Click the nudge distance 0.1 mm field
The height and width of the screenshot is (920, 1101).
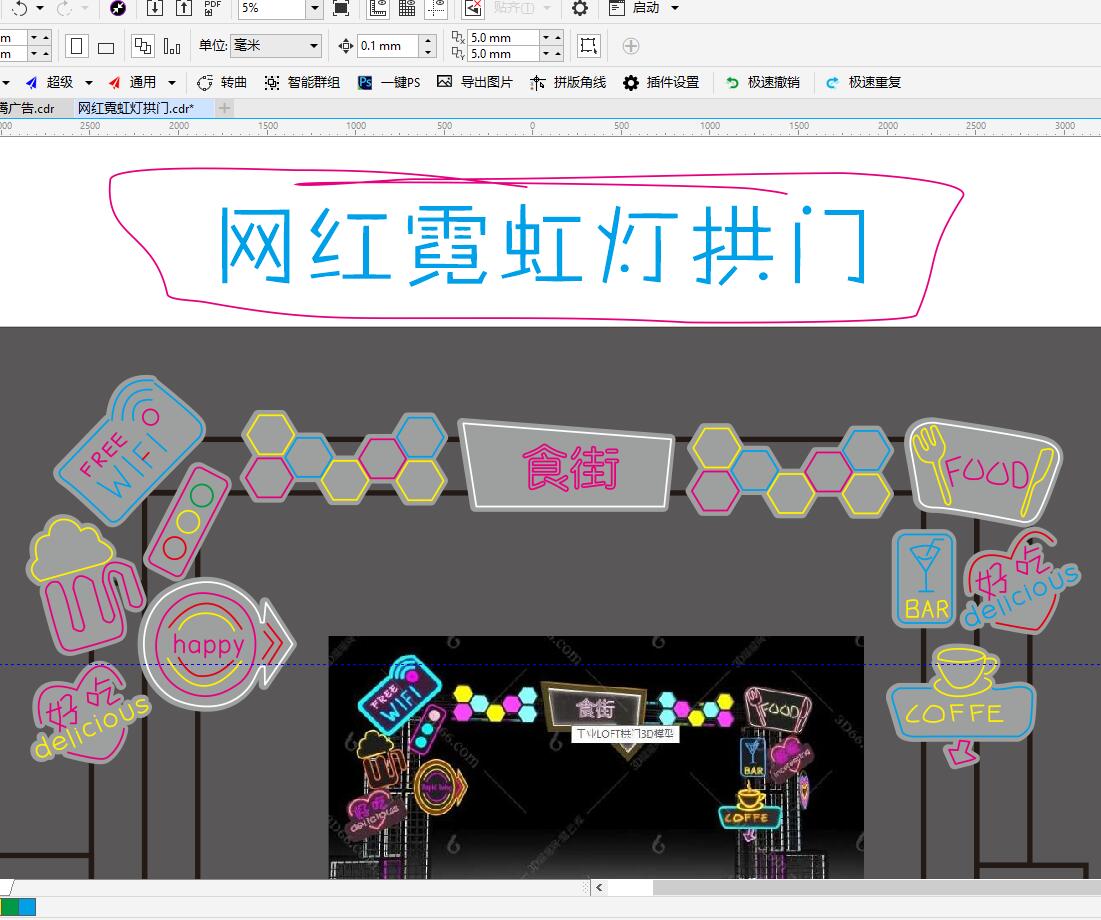[388, 46]
